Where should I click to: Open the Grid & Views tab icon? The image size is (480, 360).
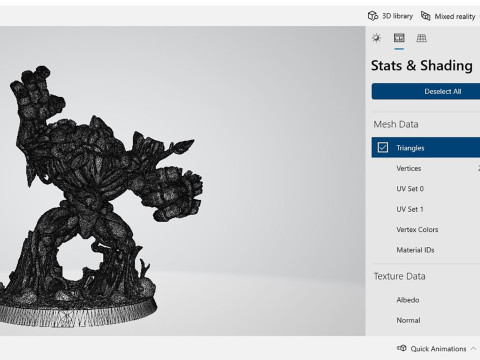point(421,38)
